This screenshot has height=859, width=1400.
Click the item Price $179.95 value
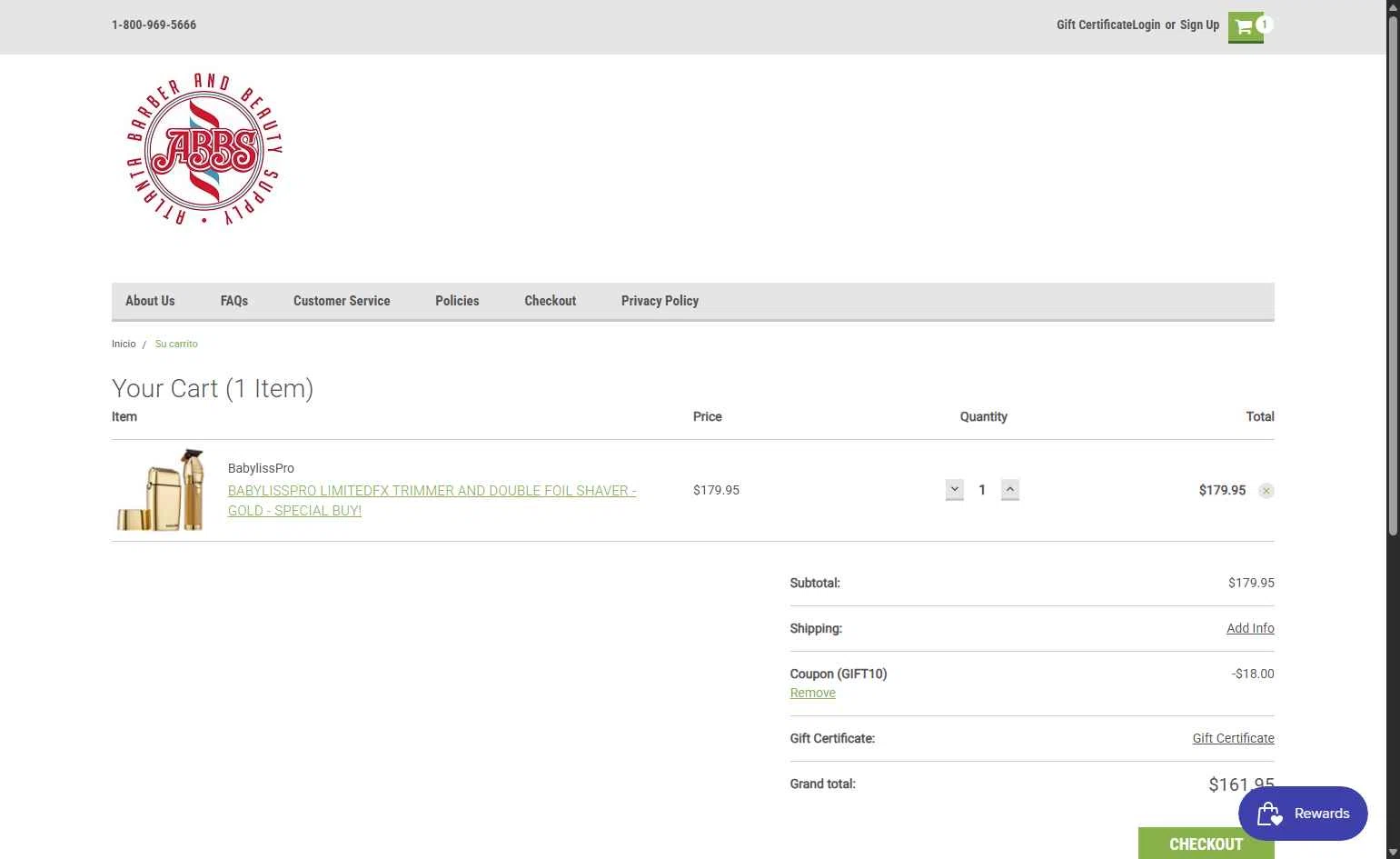point(716,490)
